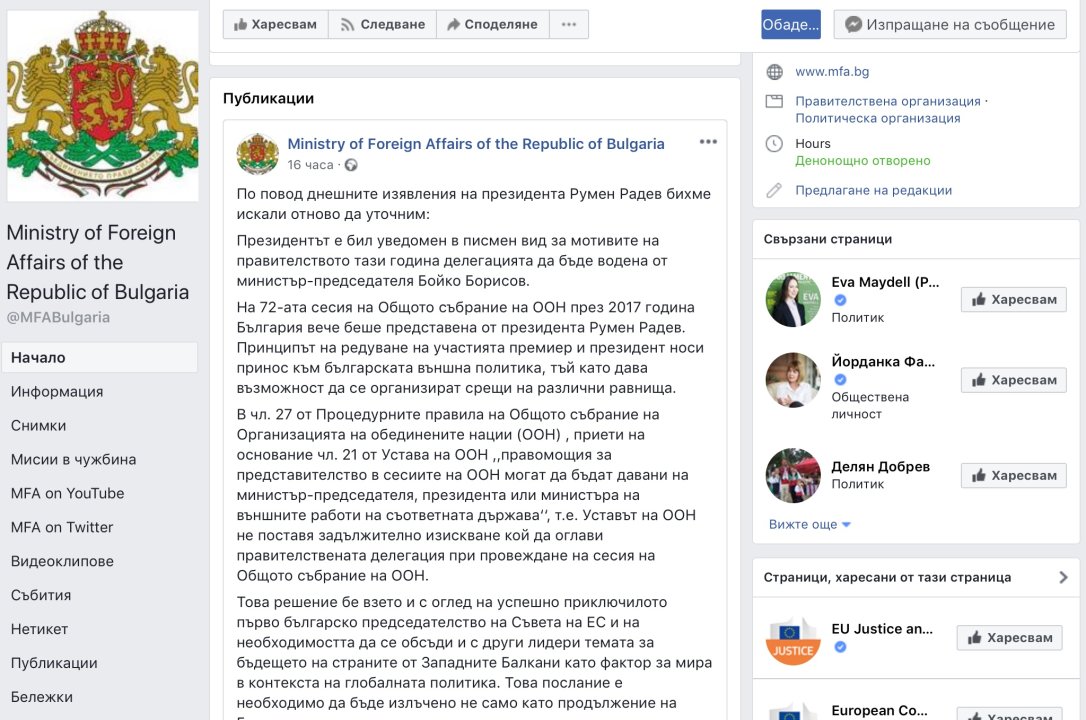Click verified badge under EU Justice an...

(840, 647)
